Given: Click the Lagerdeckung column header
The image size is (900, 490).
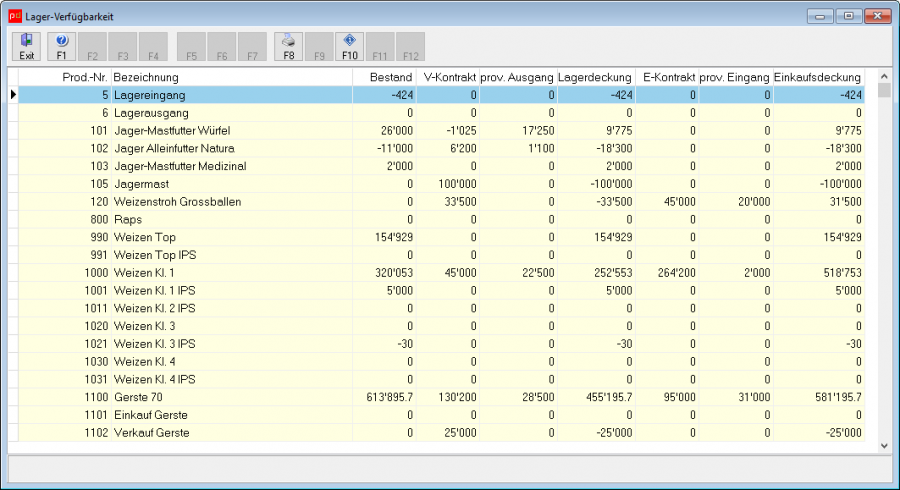Looking at the screenshot, I should pyautogui.click(x=596, y=77).
